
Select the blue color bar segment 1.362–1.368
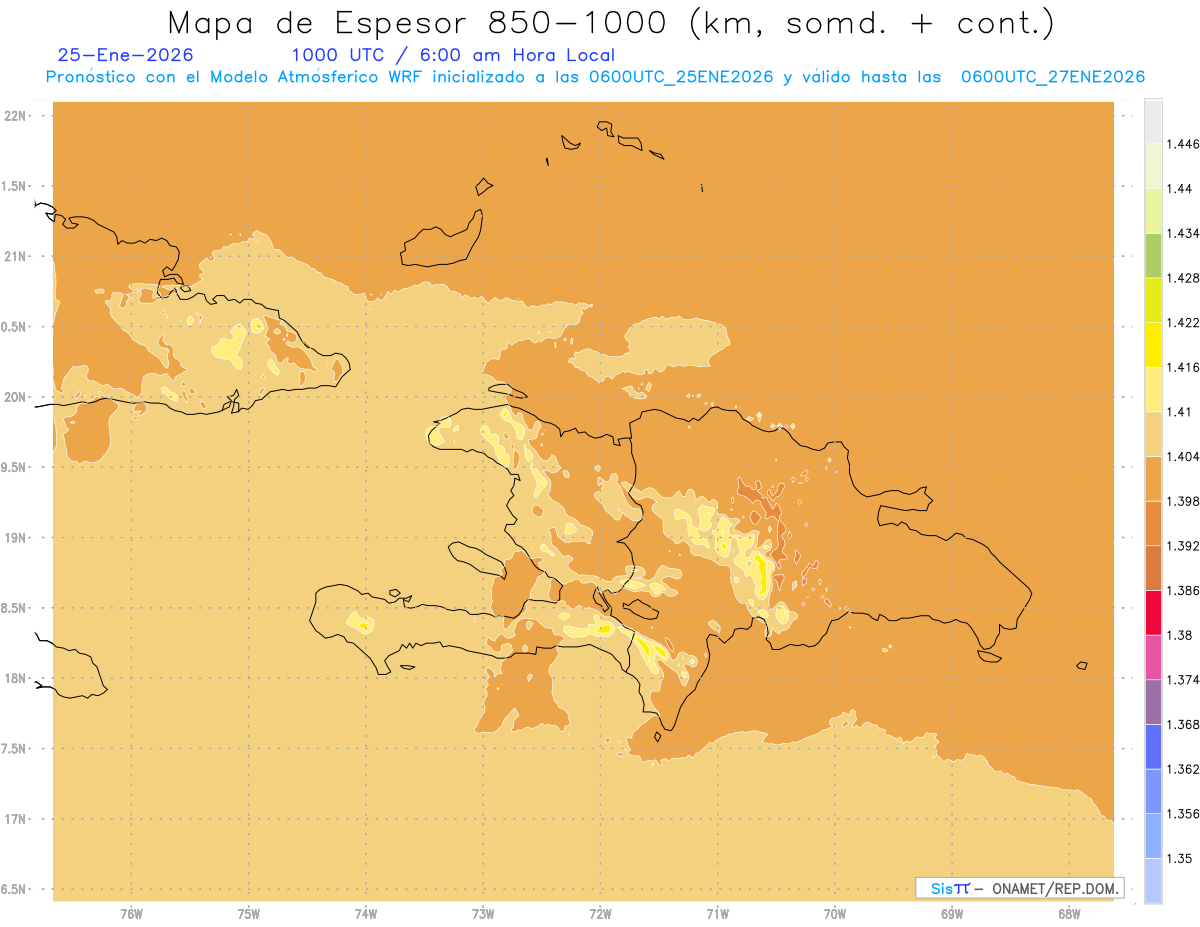coord(1153,746)
